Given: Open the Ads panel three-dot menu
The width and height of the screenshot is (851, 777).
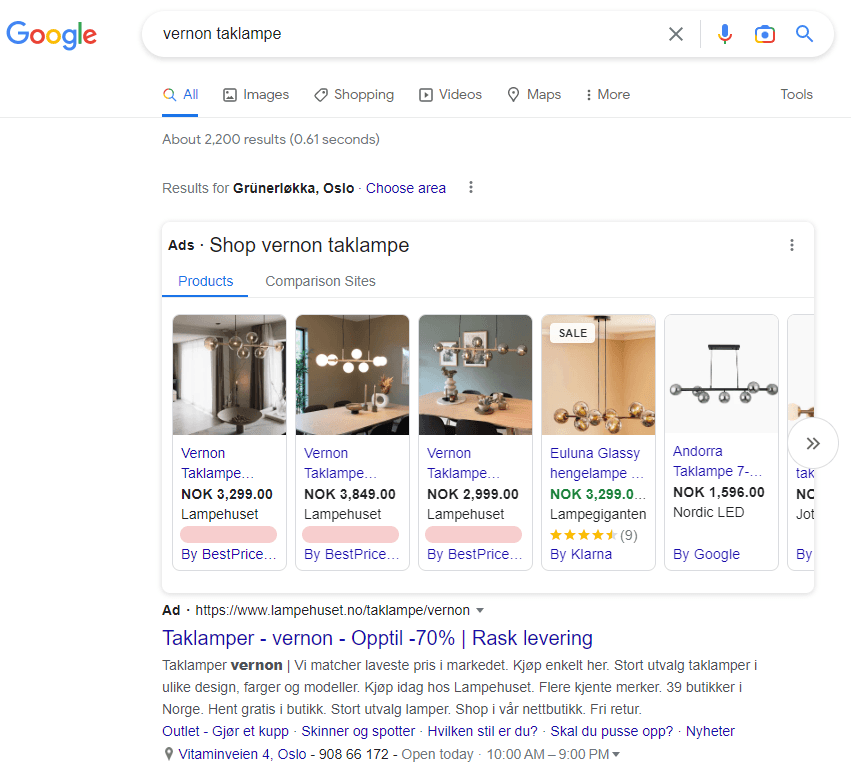Looking at the screenshot, I should click(x=792, y=245).
